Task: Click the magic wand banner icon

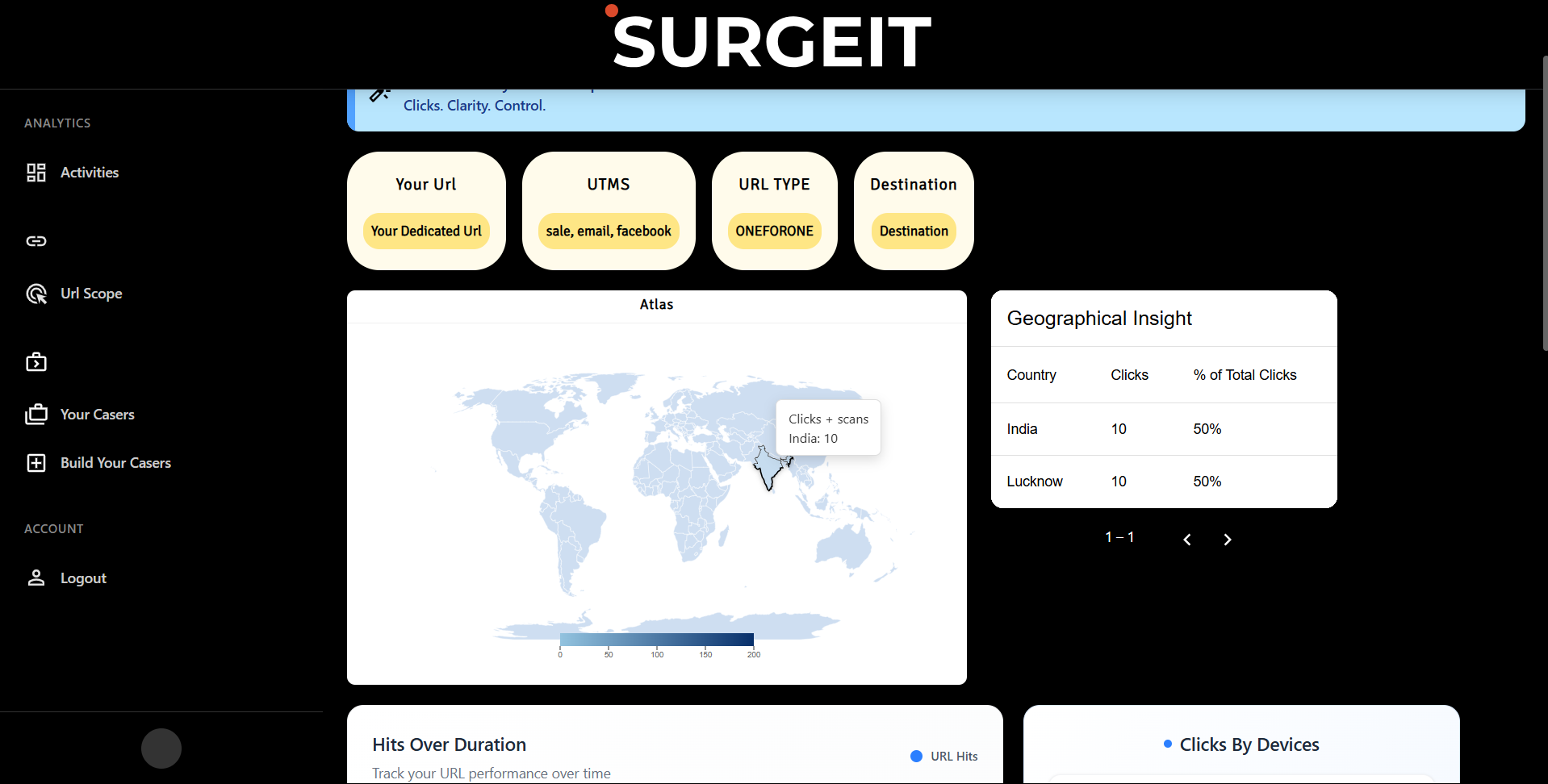Action: (379, 94)
